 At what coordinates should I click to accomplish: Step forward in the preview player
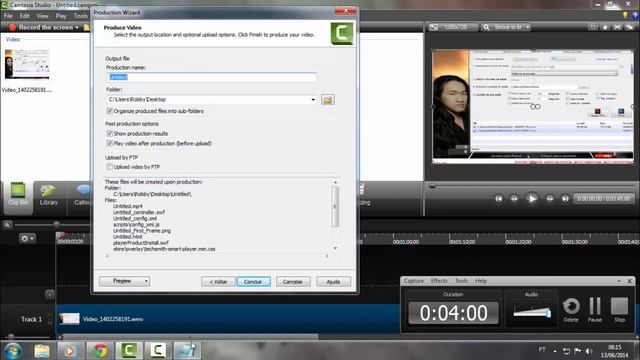550,199
